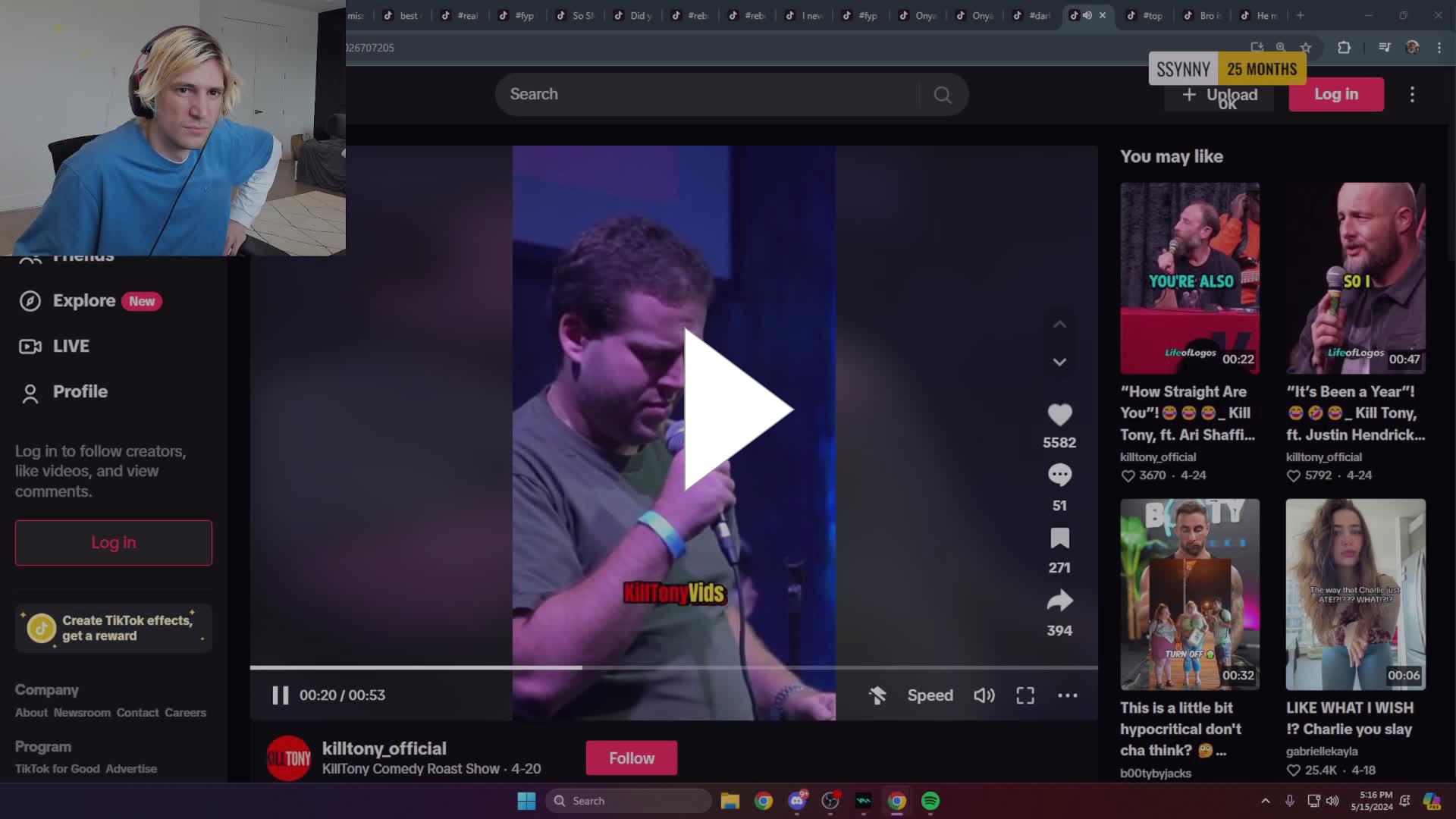This screenshot has height=819, width=1456.
Task: Seek along the video progress bar
Action: 758,667
